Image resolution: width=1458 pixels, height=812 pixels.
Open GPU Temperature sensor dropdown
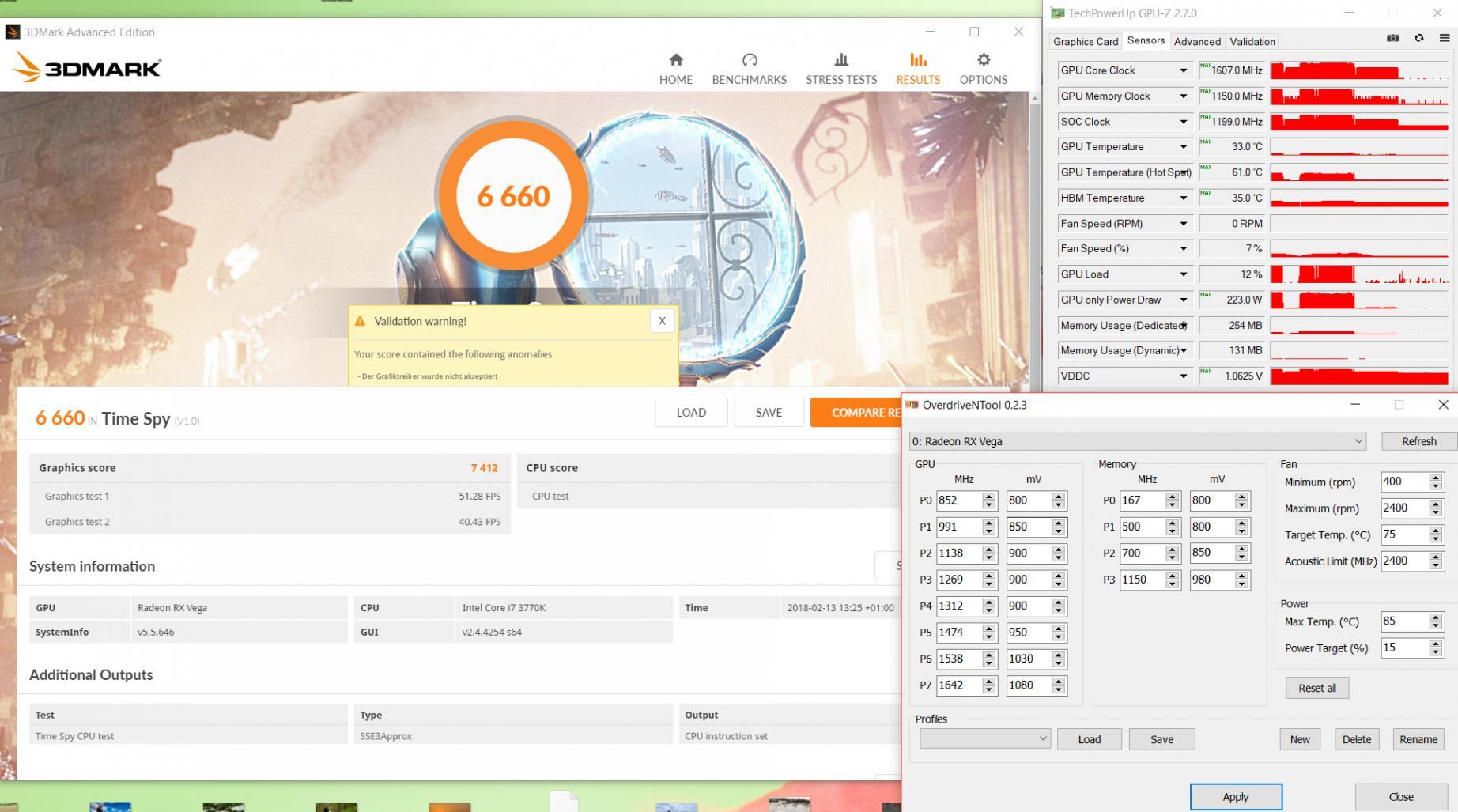tap(1184, 146)
